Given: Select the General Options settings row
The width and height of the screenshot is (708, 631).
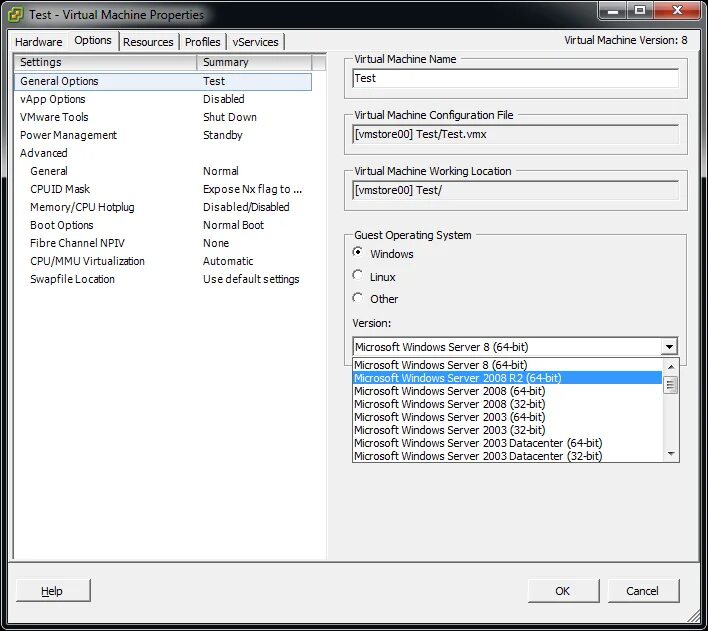Looking at the screenshot, I should (163, 81).
